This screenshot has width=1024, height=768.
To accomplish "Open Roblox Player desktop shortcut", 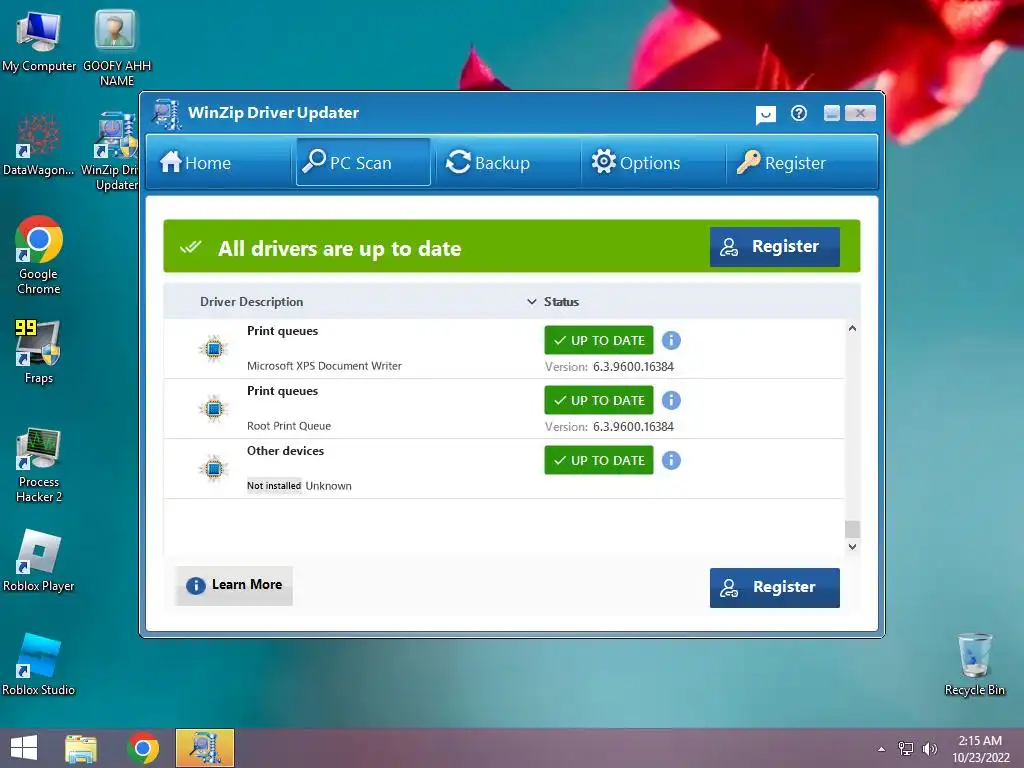I will point(39,560).
